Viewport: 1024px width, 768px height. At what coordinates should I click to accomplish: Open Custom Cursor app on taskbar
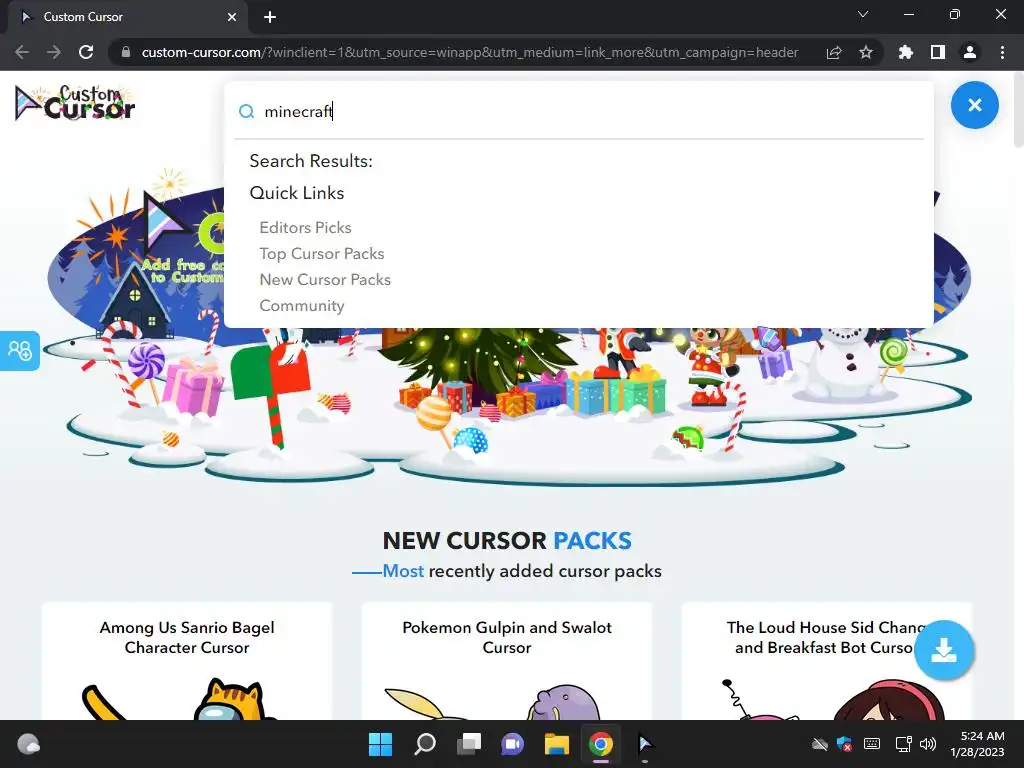[645, 744]
